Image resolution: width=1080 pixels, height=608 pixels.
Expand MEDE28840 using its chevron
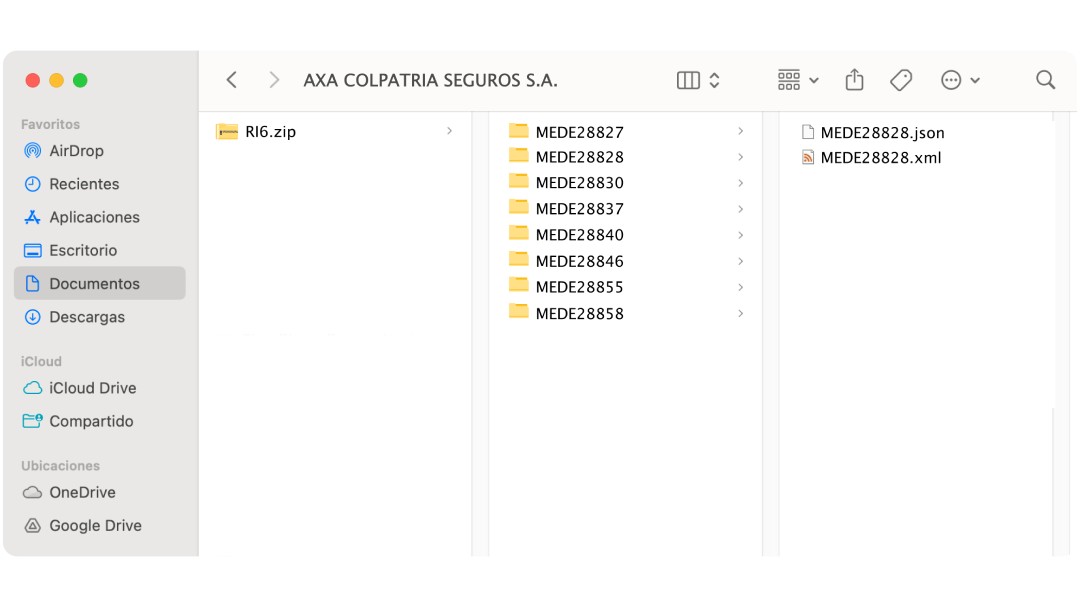tap(740, 235)
